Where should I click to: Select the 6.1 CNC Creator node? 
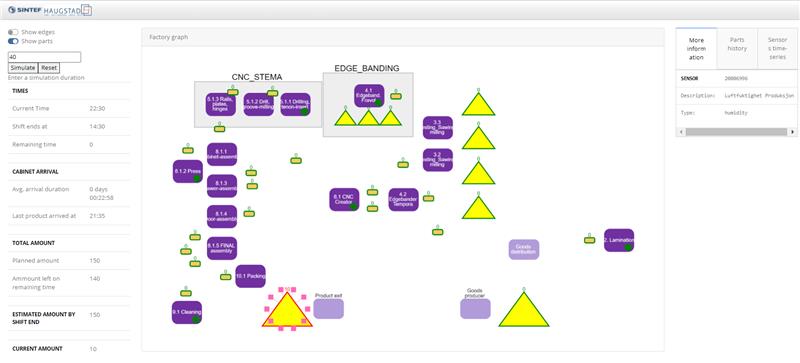344,200
